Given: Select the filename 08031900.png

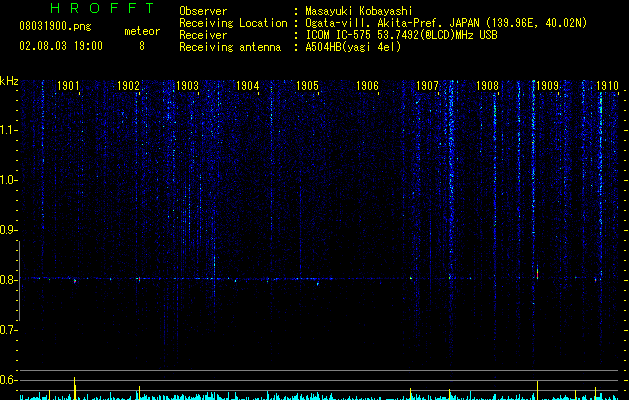Looking at the screenshot, I should [55, 27].
